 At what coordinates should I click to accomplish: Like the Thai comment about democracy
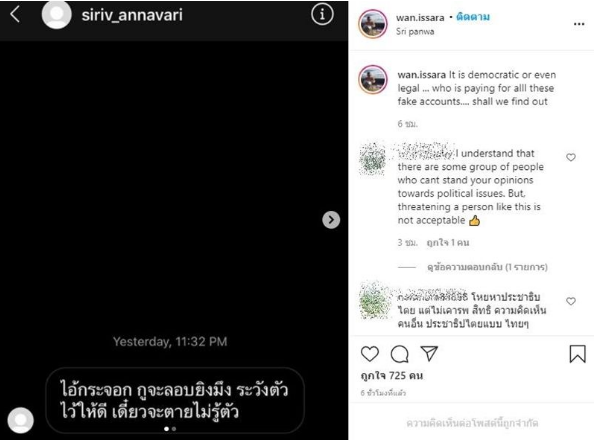coord(571,301)
